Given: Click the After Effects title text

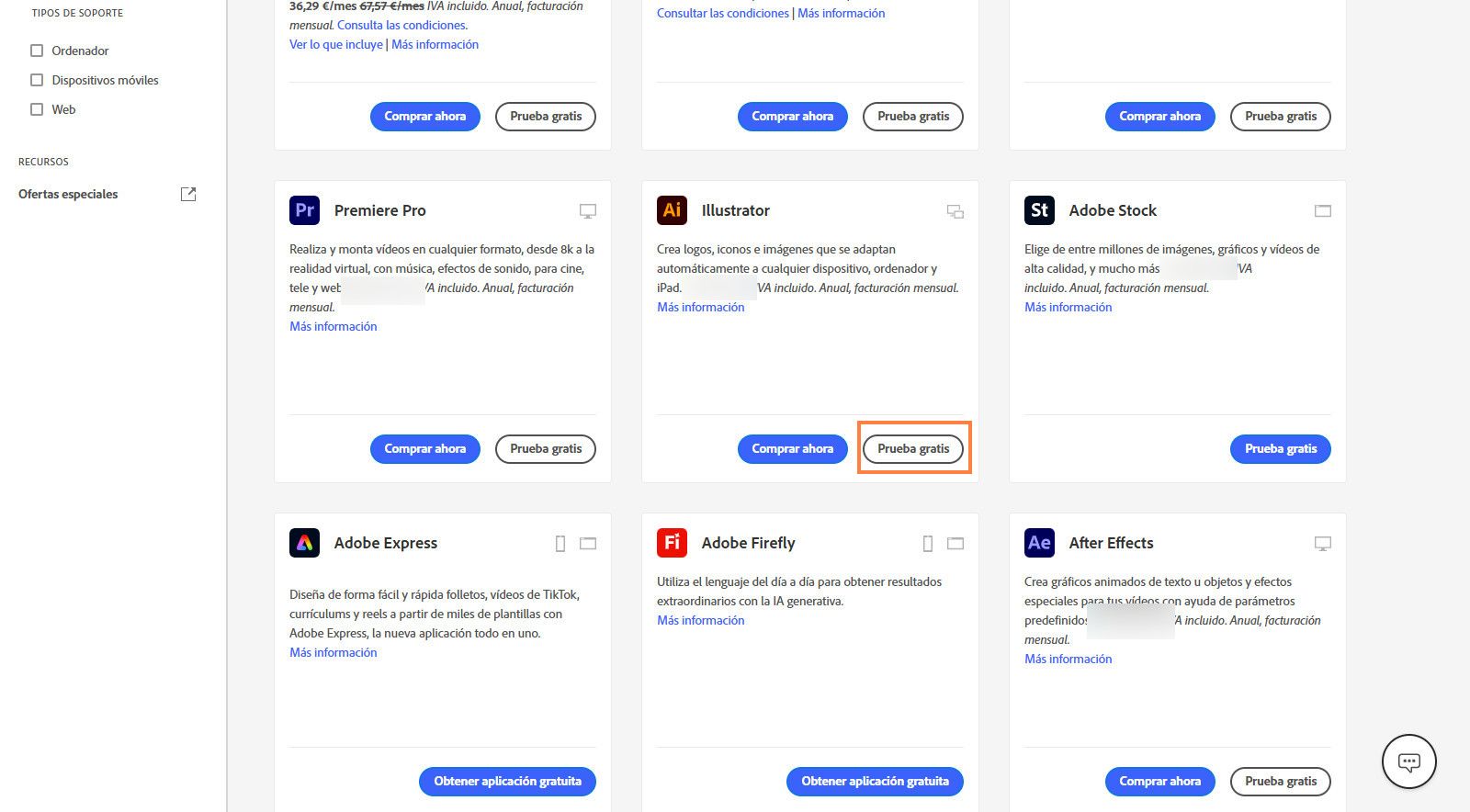Looking at the screenshot, I should (1112, 543).
